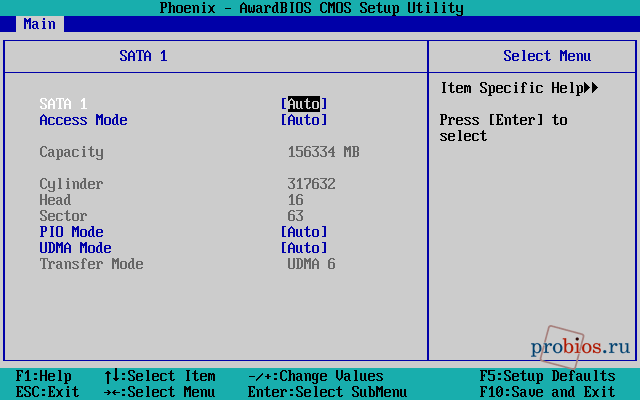The height and width of the screenshot is (400, 640).
Task: Open the Access Mode [Auto] value
Action: click(304, 120)
